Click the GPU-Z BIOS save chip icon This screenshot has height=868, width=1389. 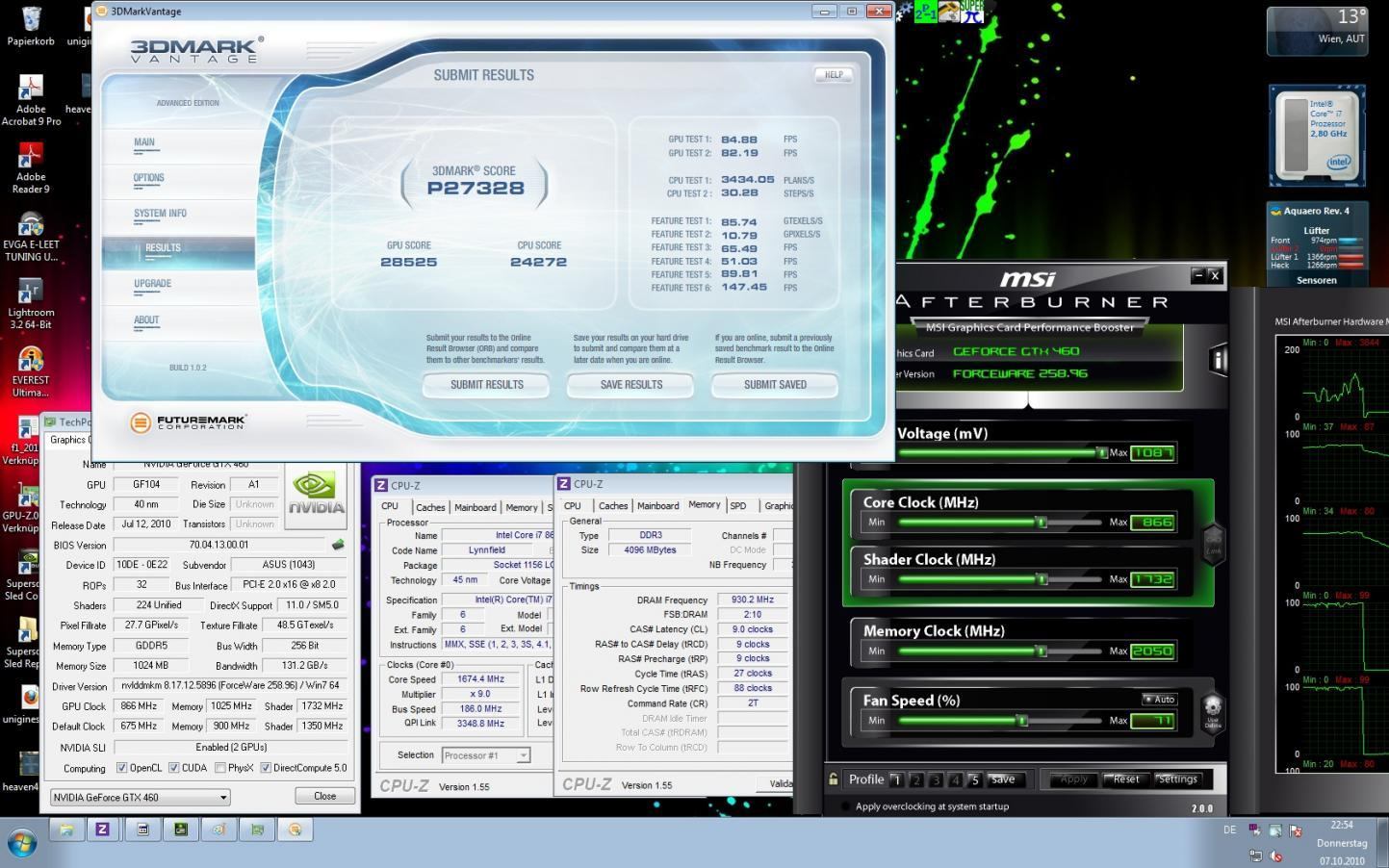click(x=338, y=545)
